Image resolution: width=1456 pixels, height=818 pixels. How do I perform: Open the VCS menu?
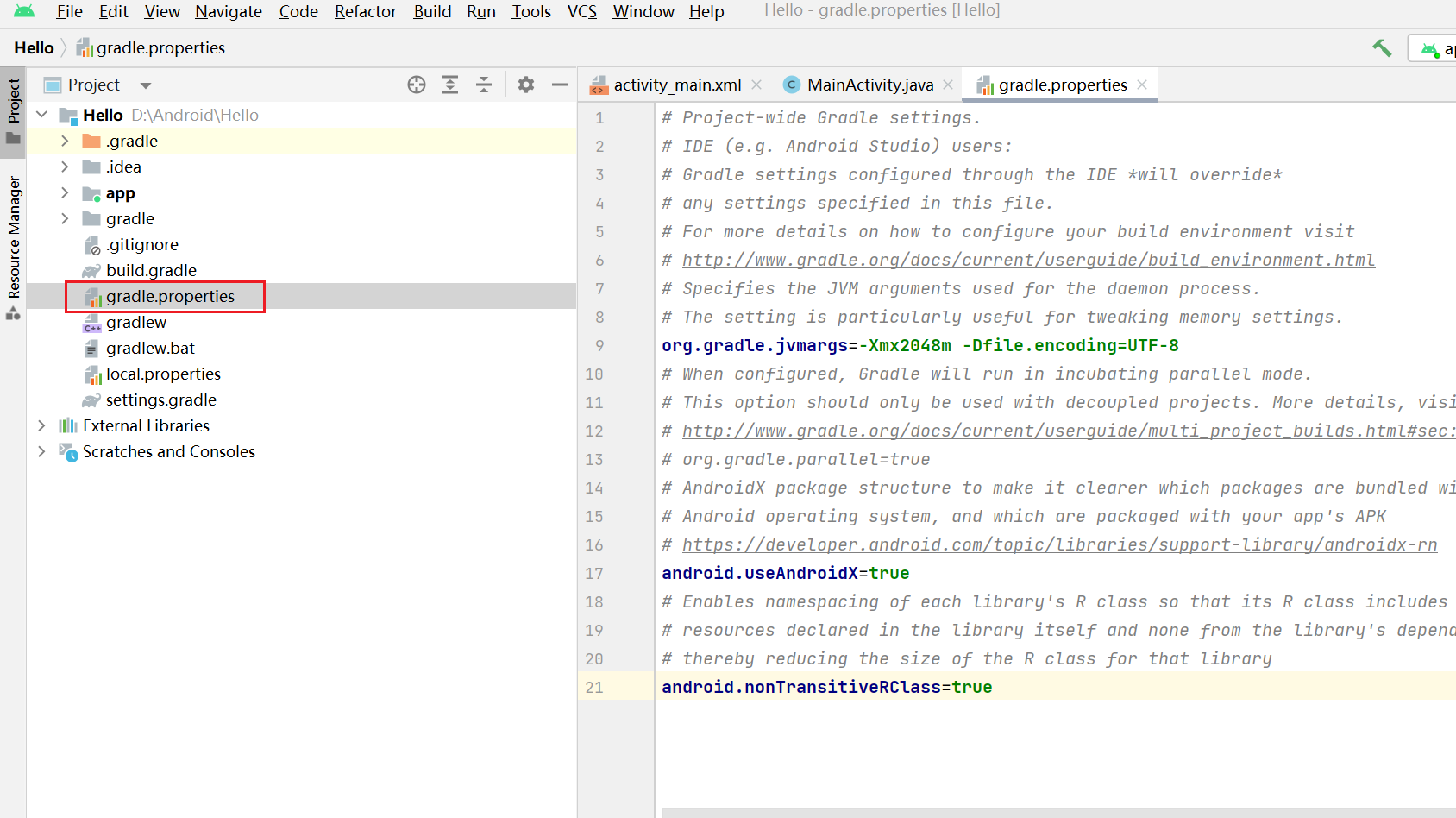pyautogui.click(x=582, y=11)
